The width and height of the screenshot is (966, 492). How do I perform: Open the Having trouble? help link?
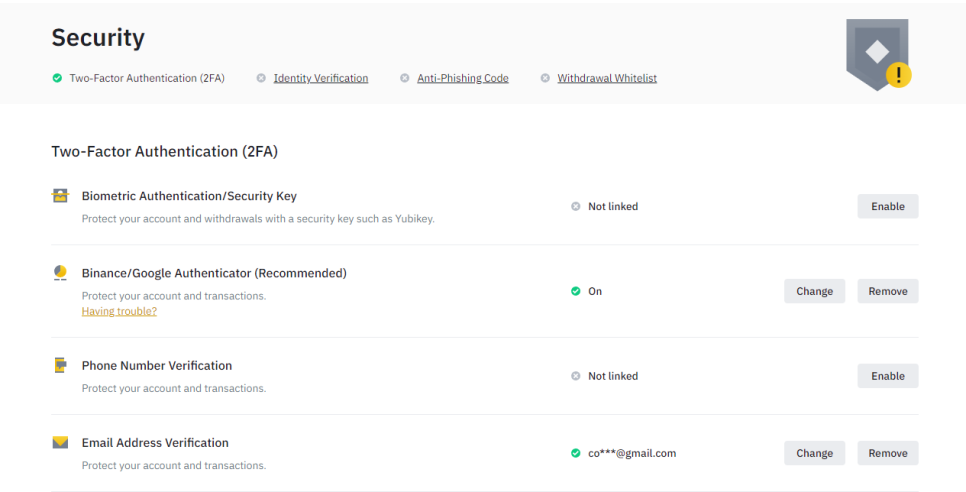[x=120, y=312]
